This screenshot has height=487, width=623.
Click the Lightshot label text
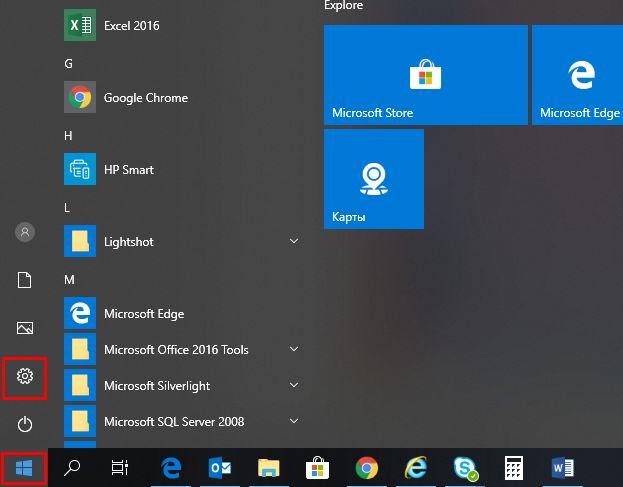[x=129, y=242]
